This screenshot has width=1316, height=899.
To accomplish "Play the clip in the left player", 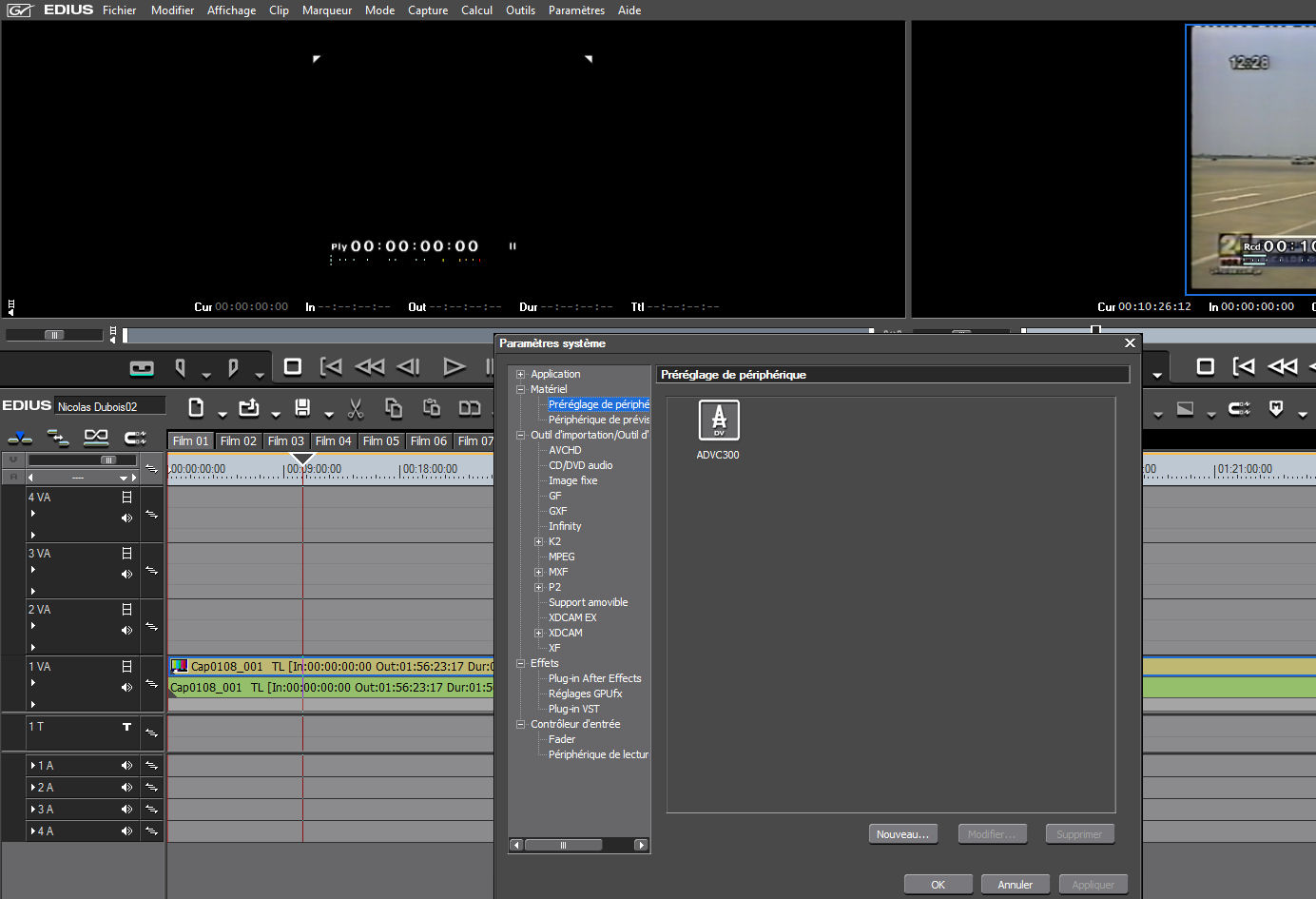I will pyautogui.click(x=455, y=366).
